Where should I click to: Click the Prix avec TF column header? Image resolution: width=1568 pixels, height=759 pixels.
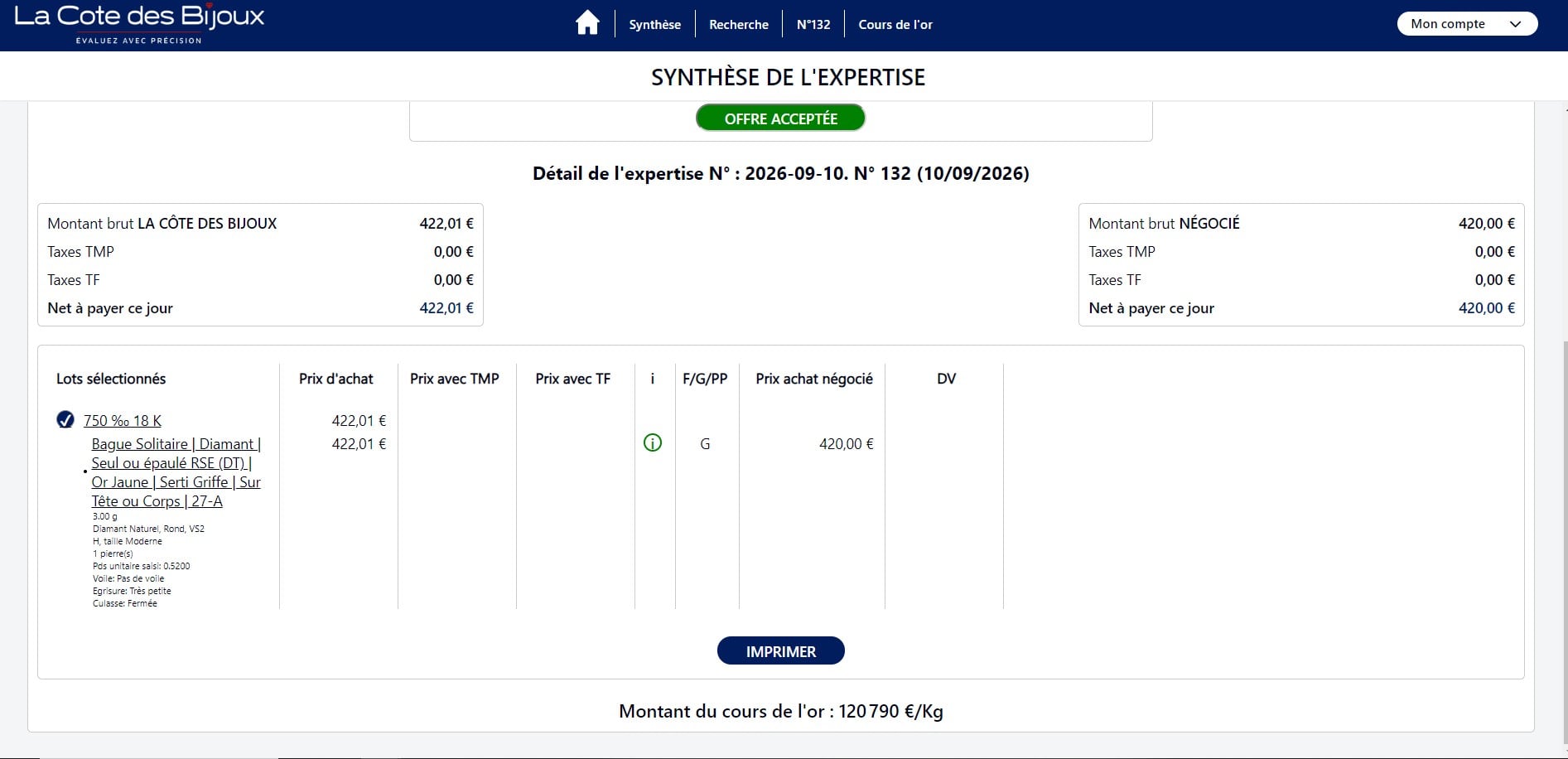573,379
